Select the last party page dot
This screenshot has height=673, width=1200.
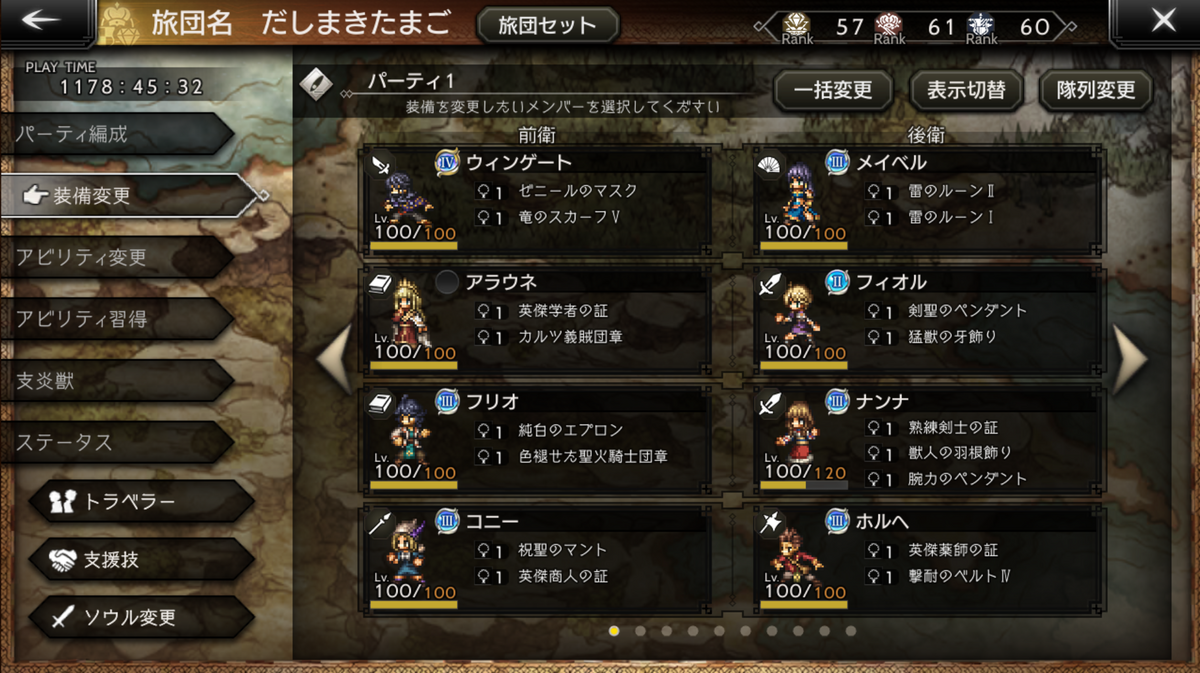[850, 631]
